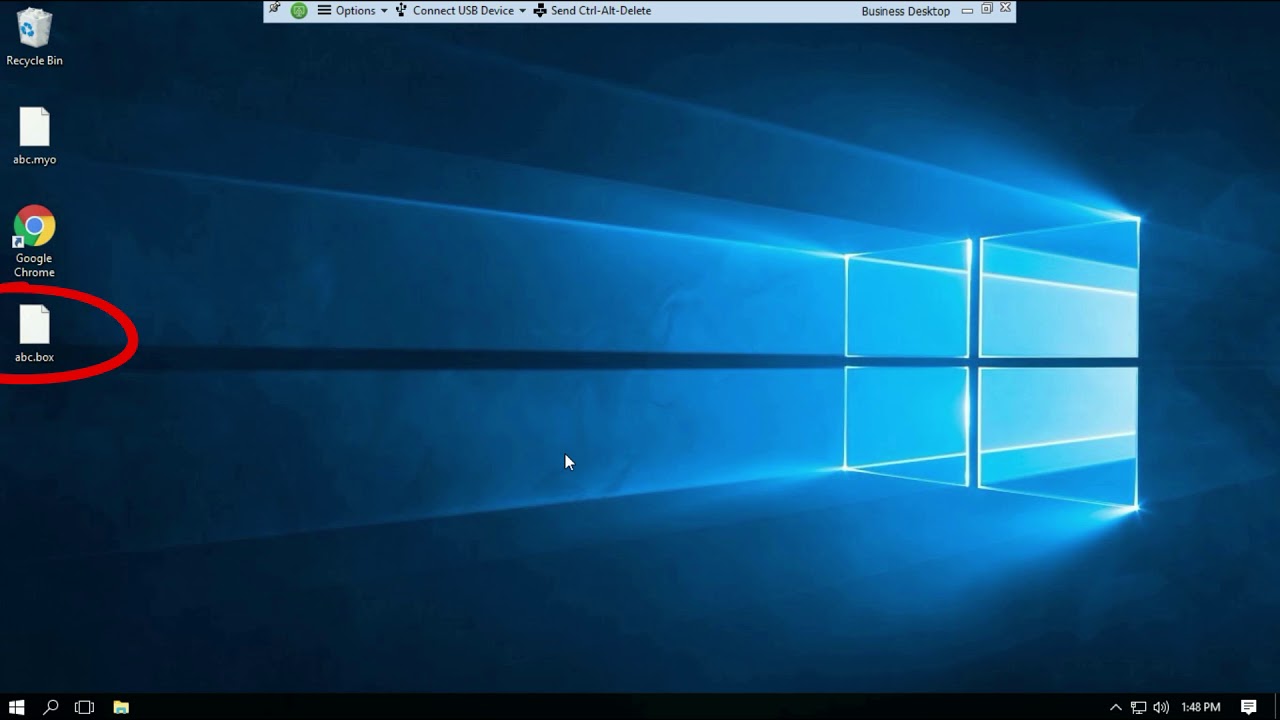The width and height of the screenshot is (1280, 720).
Task: Open the Recycle Bin desktop icon
Action: click(x=34, y=37)
